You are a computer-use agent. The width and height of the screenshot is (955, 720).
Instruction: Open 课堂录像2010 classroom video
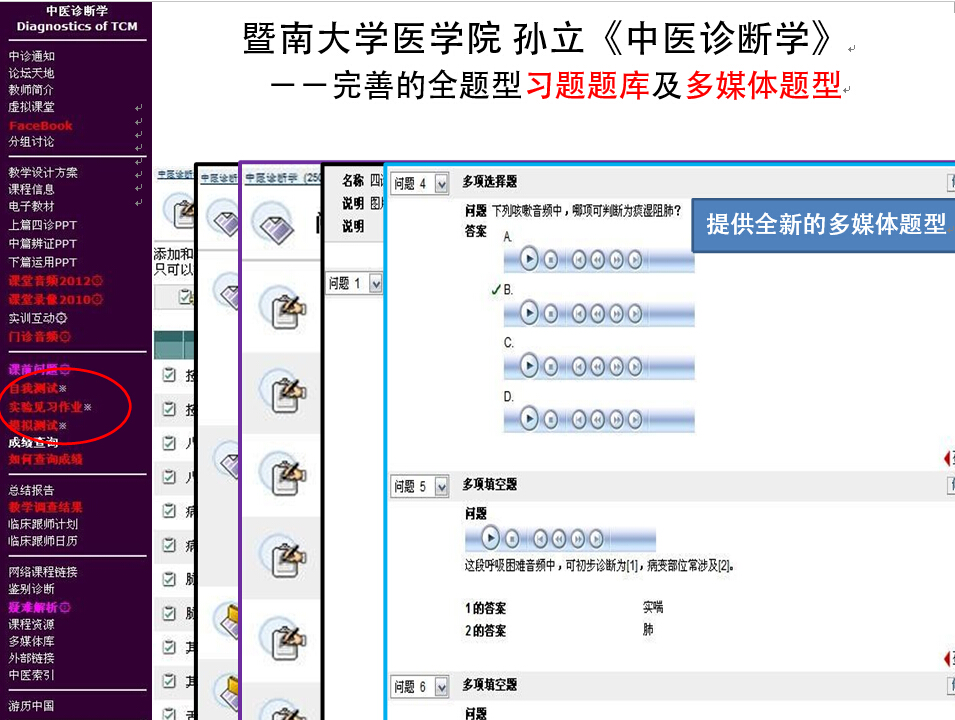[55, 300]
